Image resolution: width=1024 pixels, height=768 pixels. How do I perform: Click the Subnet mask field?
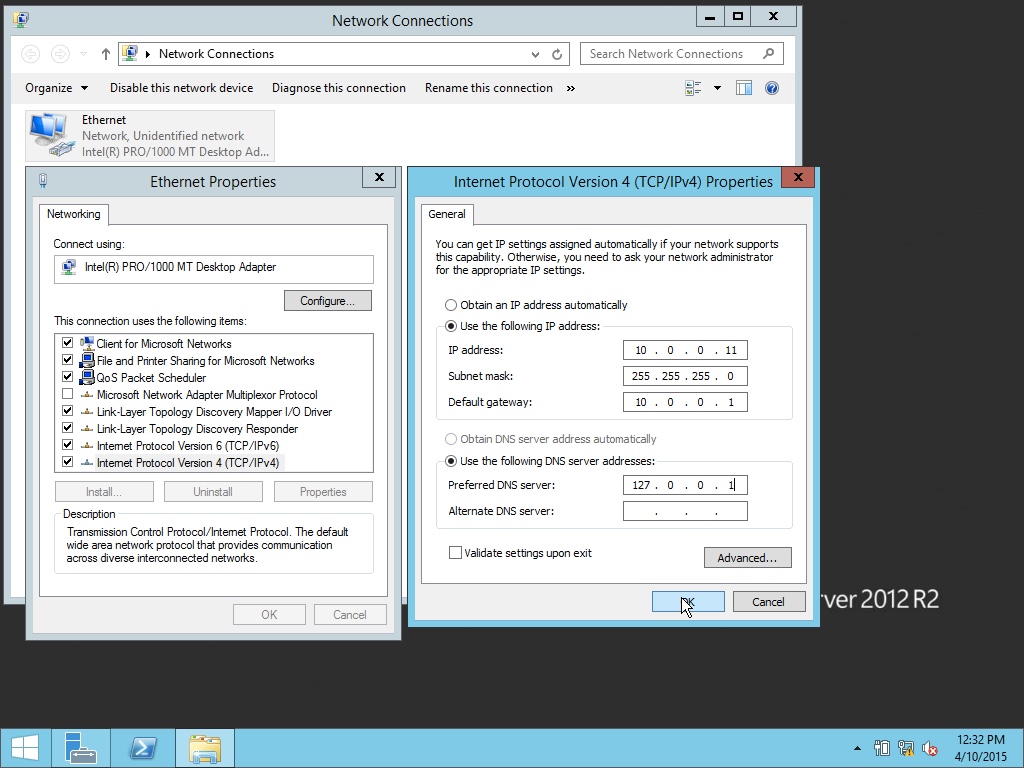click(685, 376)
